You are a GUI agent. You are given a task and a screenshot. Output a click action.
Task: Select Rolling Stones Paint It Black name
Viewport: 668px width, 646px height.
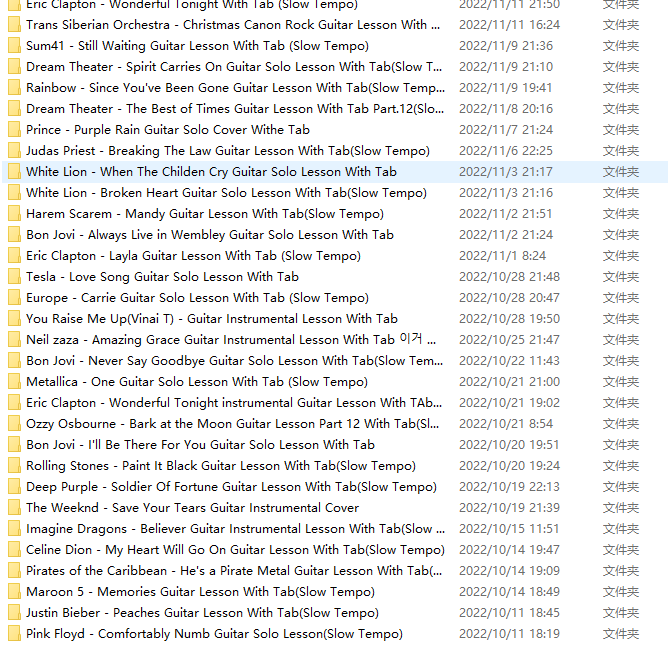click(x=221, y=466)
